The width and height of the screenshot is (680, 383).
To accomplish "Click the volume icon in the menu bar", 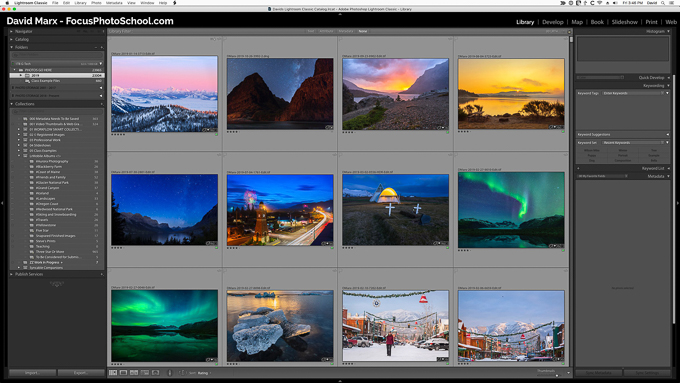I will point(615,3).
